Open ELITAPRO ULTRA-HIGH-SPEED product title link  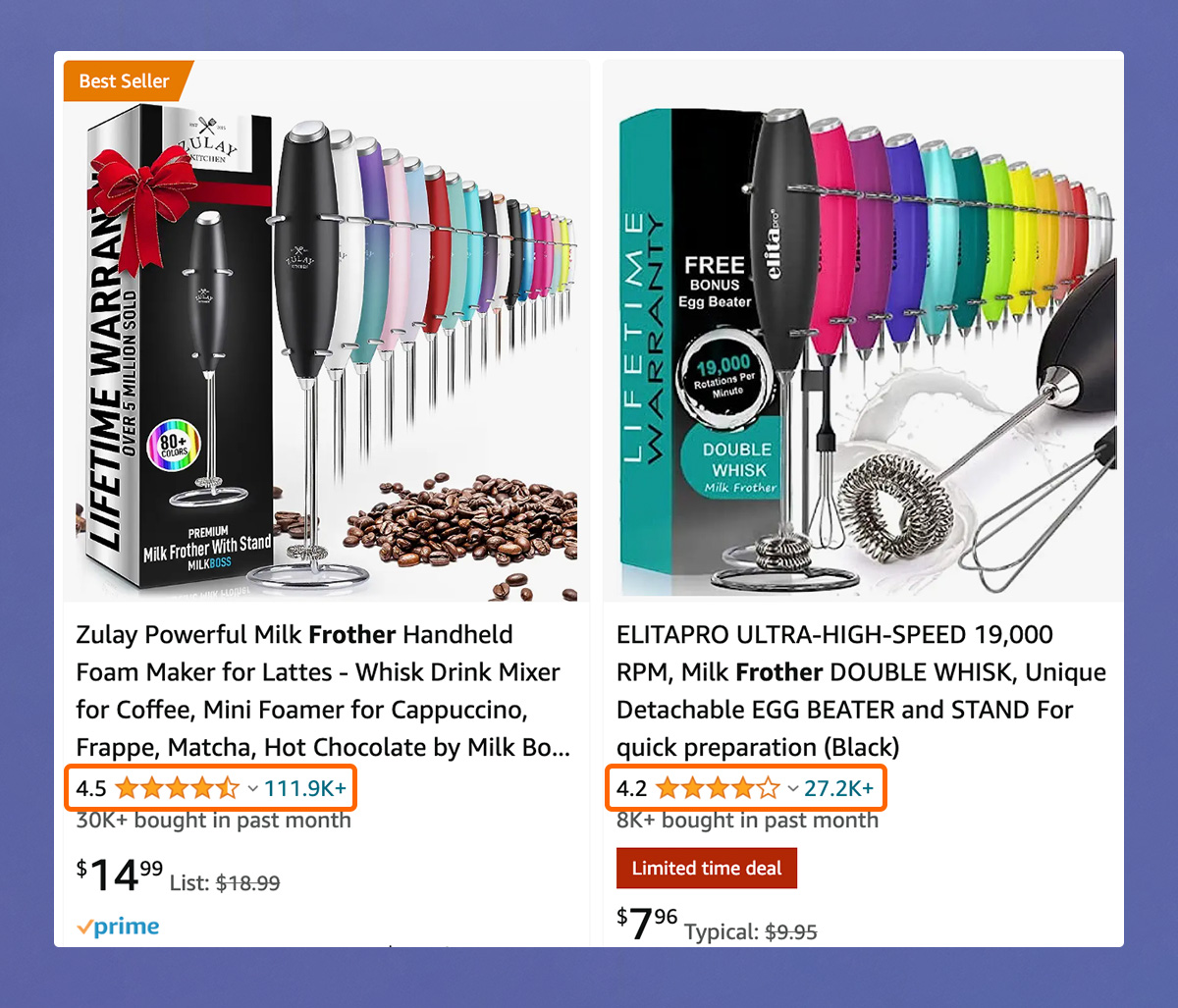[861, 691]
